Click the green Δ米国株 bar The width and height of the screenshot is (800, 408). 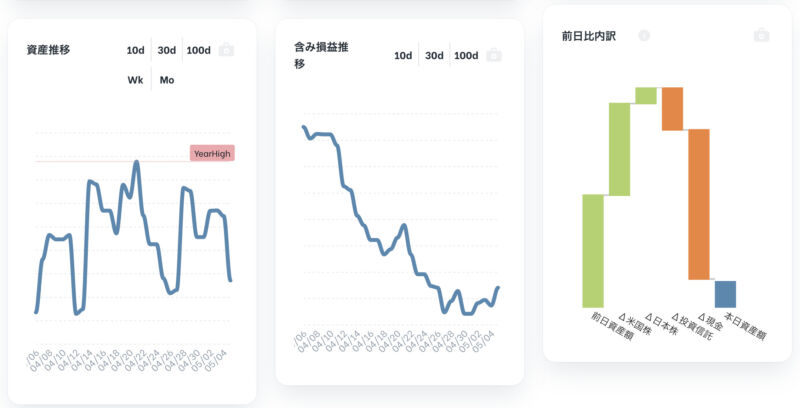coord(619,149)
